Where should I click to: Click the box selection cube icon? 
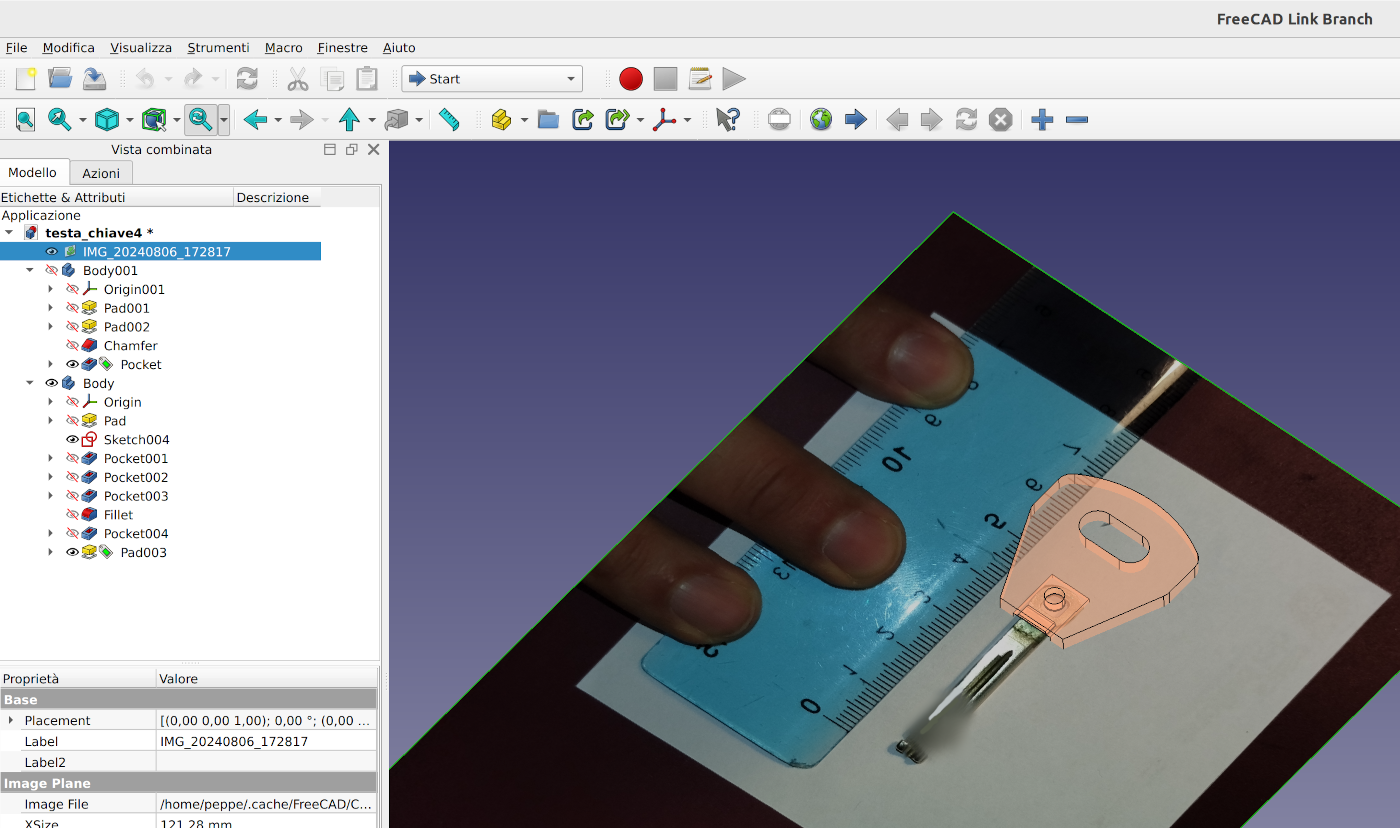pyautogui.click(x=153, y=120)
